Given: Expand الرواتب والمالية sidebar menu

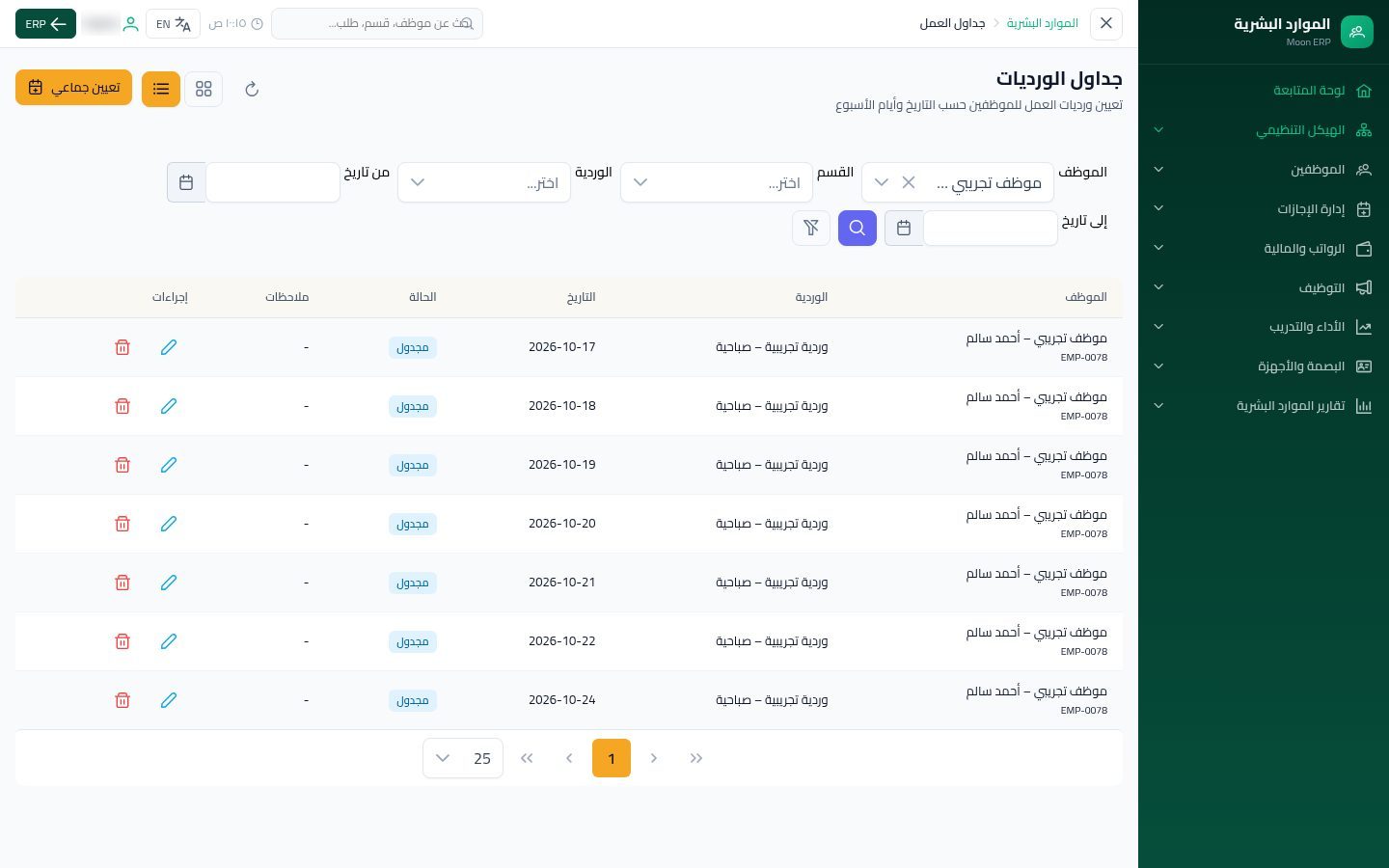Looking at the screenshot, I should pos(1264,249).
